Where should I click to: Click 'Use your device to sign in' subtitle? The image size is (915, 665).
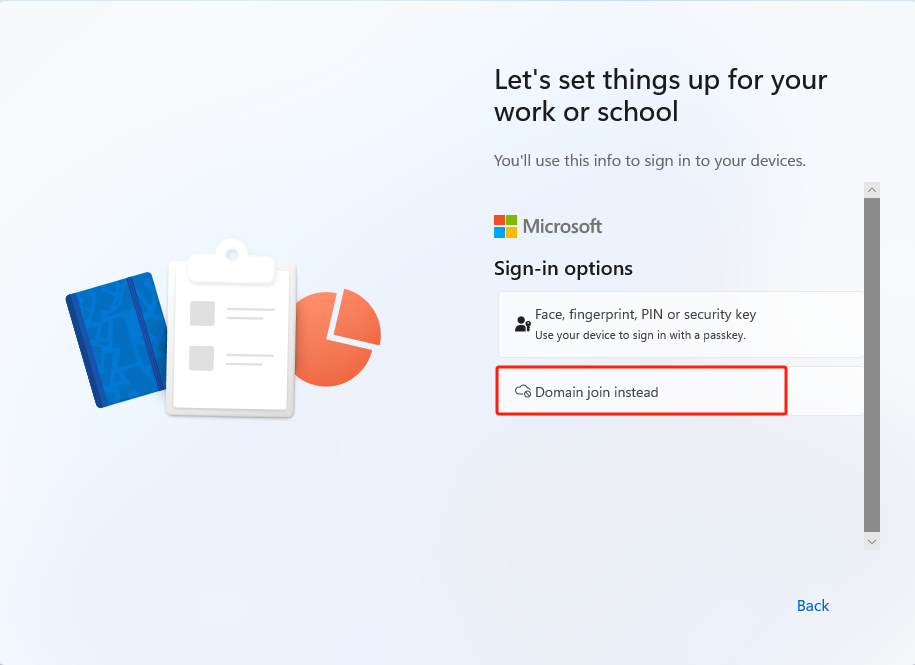pos(640,335)
